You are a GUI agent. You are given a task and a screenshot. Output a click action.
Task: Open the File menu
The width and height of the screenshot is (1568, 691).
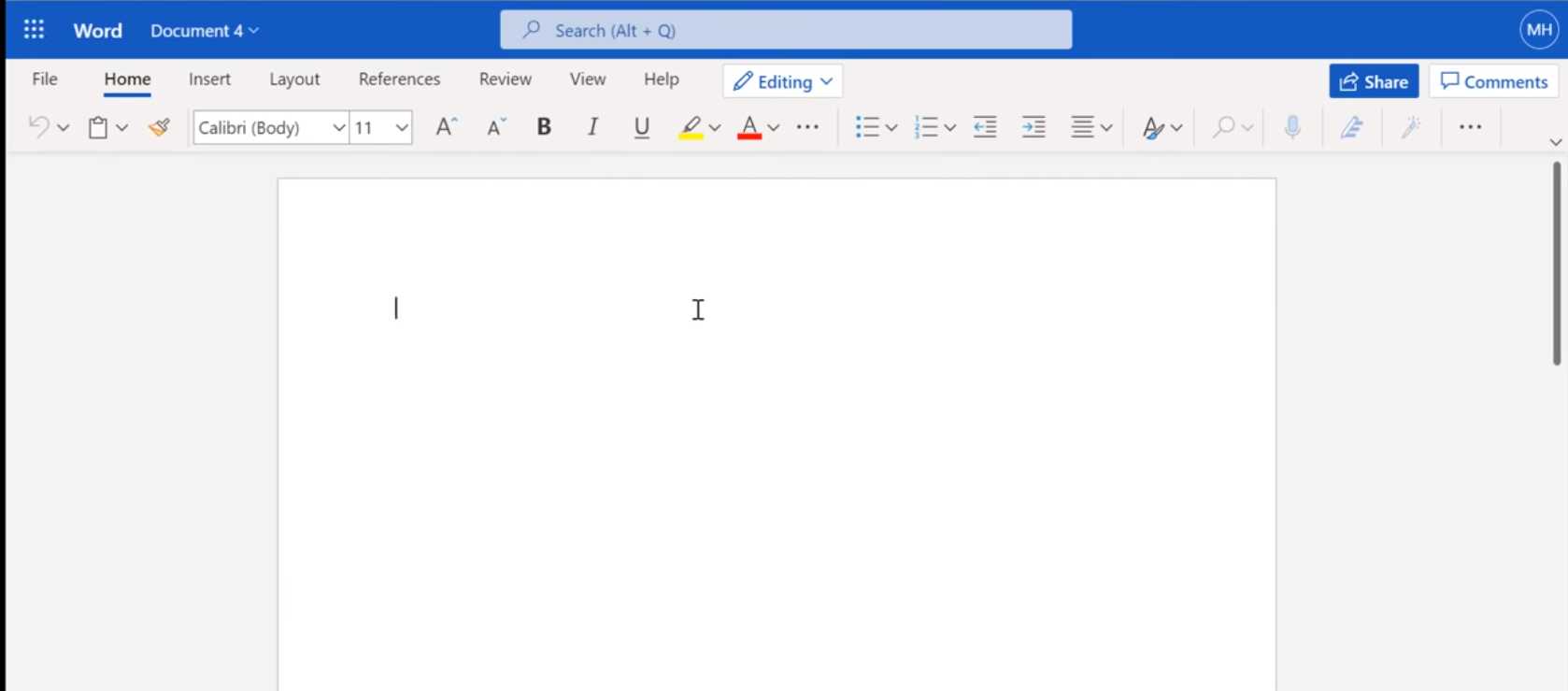(x=45, y=79)
